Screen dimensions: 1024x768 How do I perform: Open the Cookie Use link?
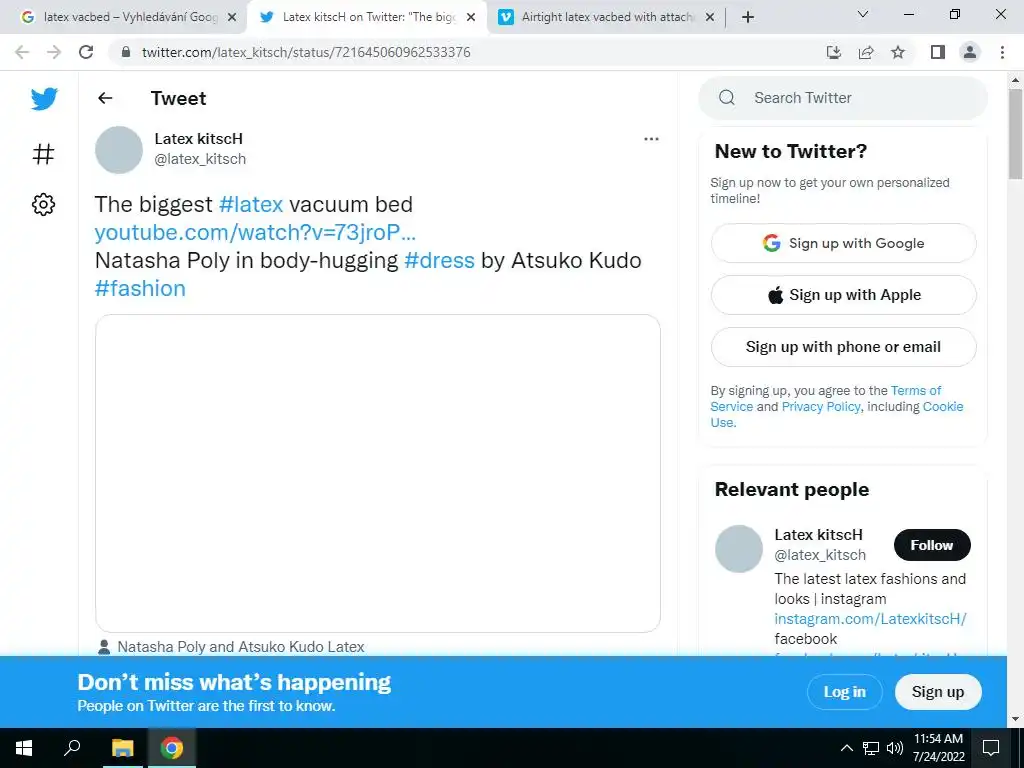(942, 407)
